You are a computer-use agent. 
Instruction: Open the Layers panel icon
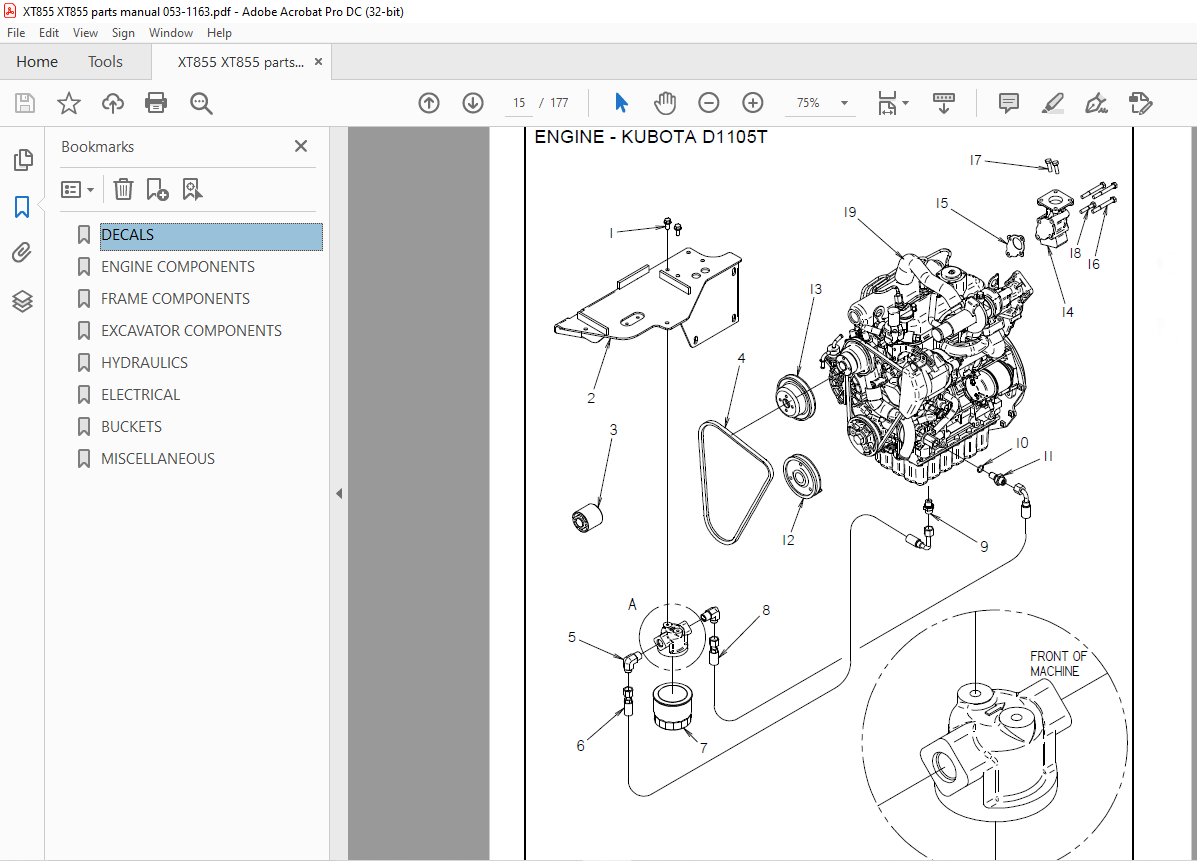pyautogui.click(x=22, y=302)
